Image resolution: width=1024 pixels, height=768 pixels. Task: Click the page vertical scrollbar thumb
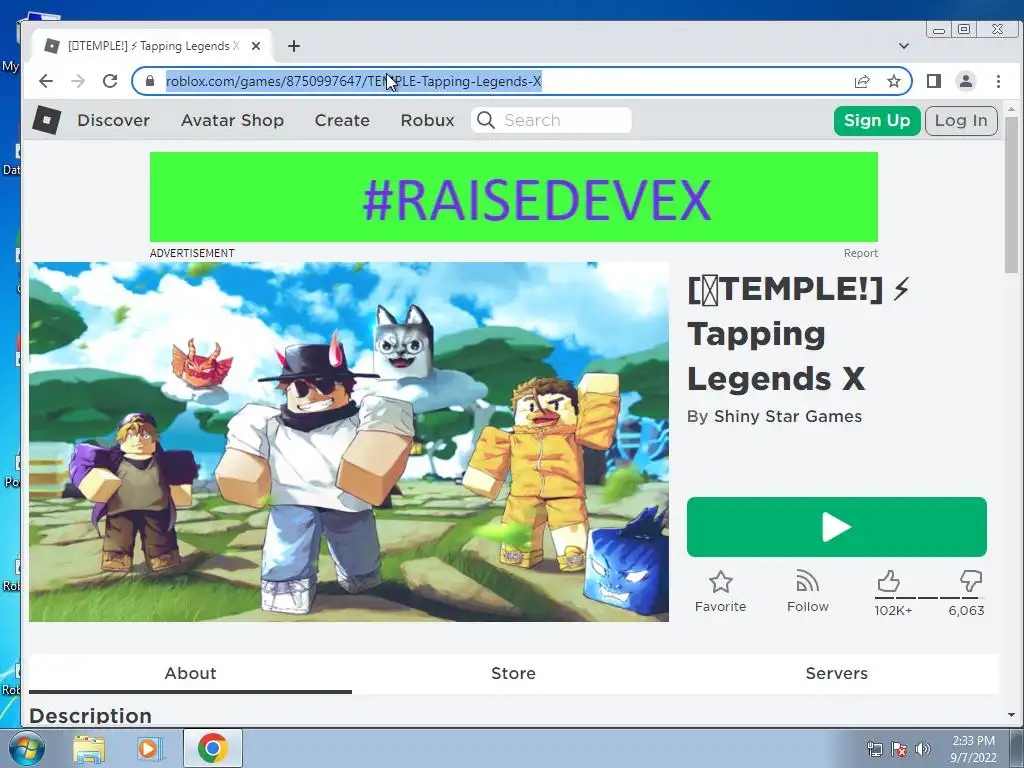click(1012, 195)
